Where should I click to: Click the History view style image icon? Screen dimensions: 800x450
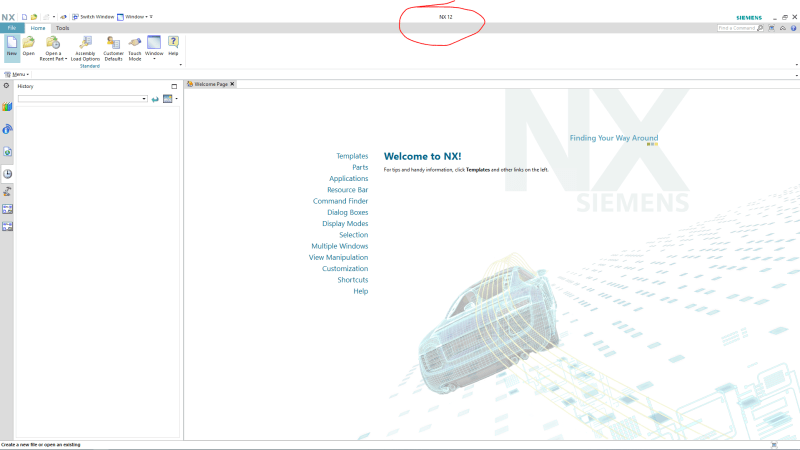167,99
